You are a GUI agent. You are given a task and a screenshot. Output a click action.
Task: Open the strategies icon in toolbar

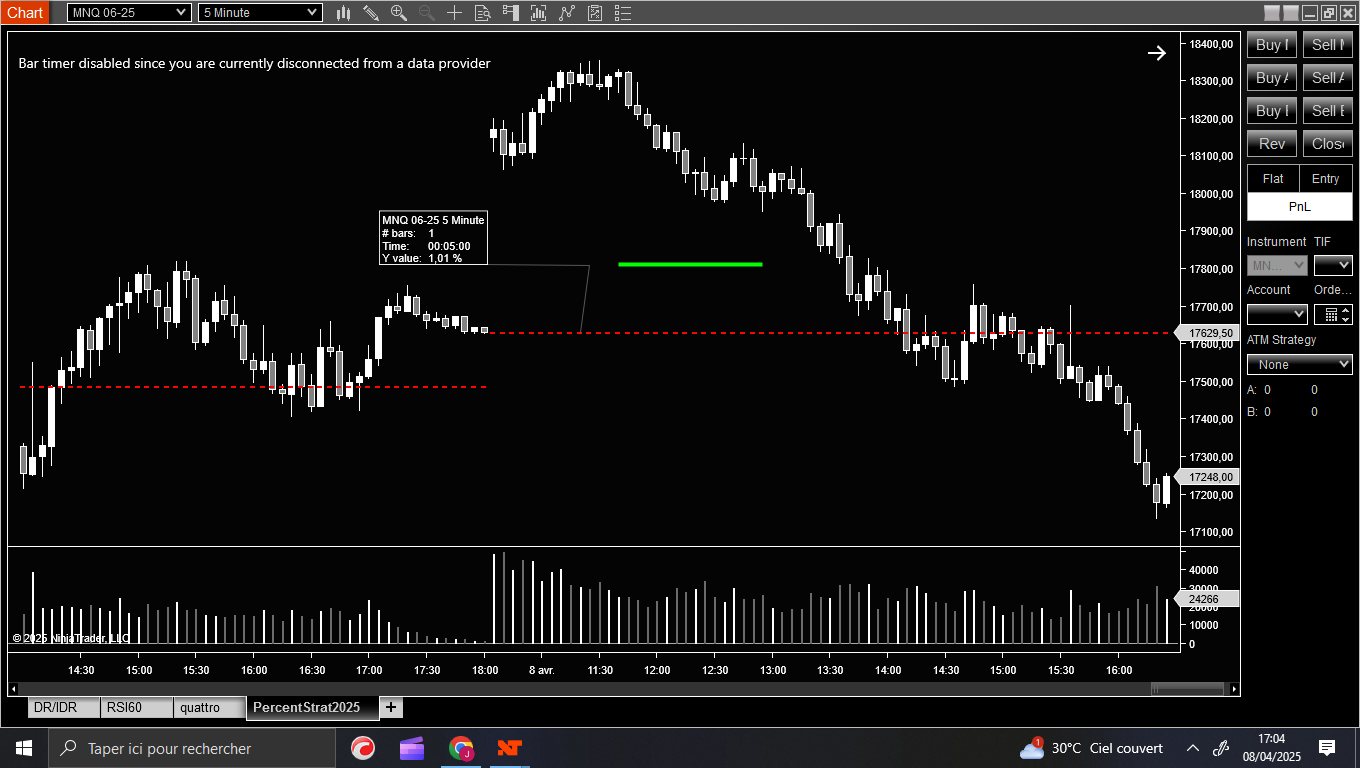[x=567, y=13]
